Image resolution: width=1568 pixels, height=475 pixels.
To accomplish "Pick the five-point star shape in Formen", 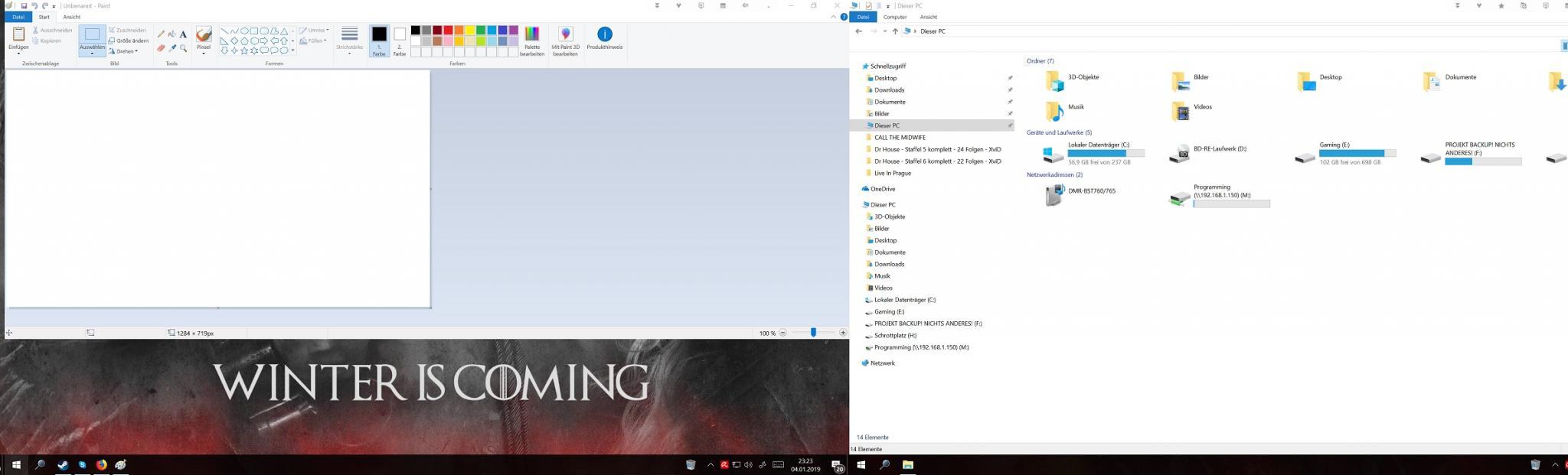I will (x=244, y=50).
